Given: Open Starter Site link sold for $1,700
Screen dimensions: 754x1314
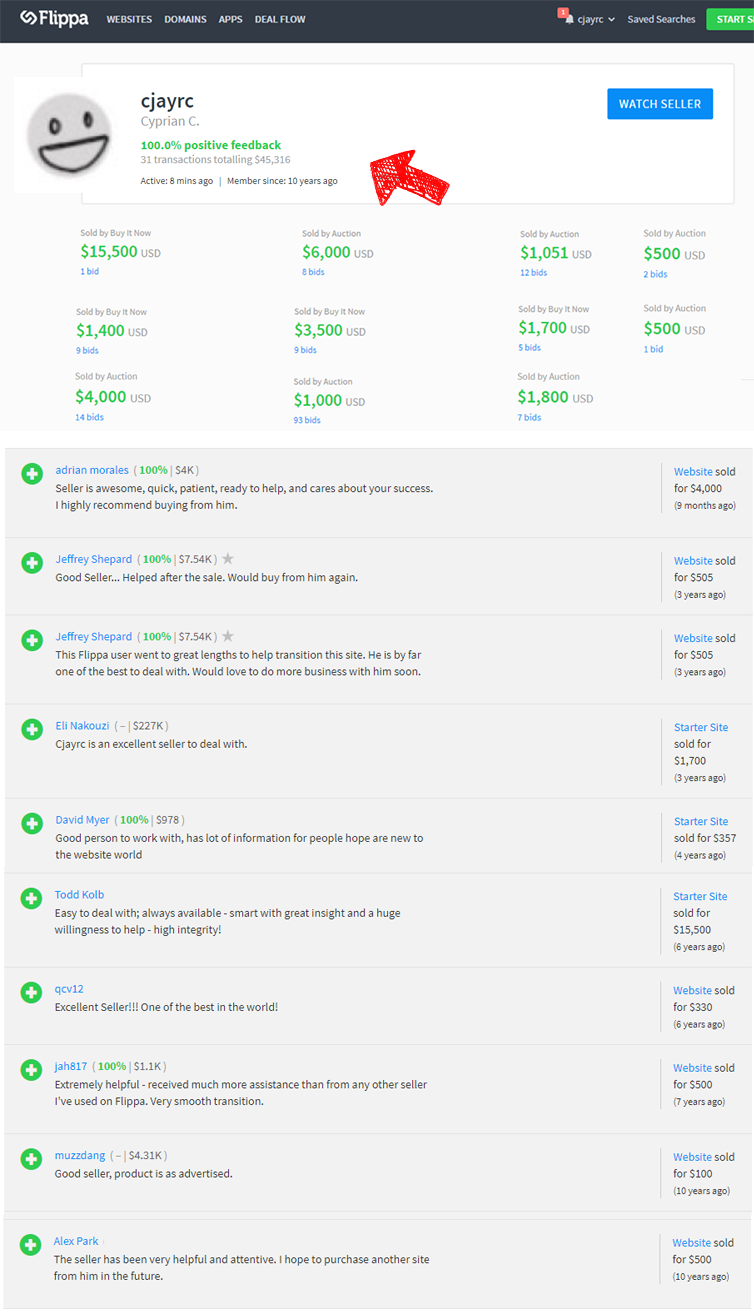Looking at the screenshot, I should point(701,728).
